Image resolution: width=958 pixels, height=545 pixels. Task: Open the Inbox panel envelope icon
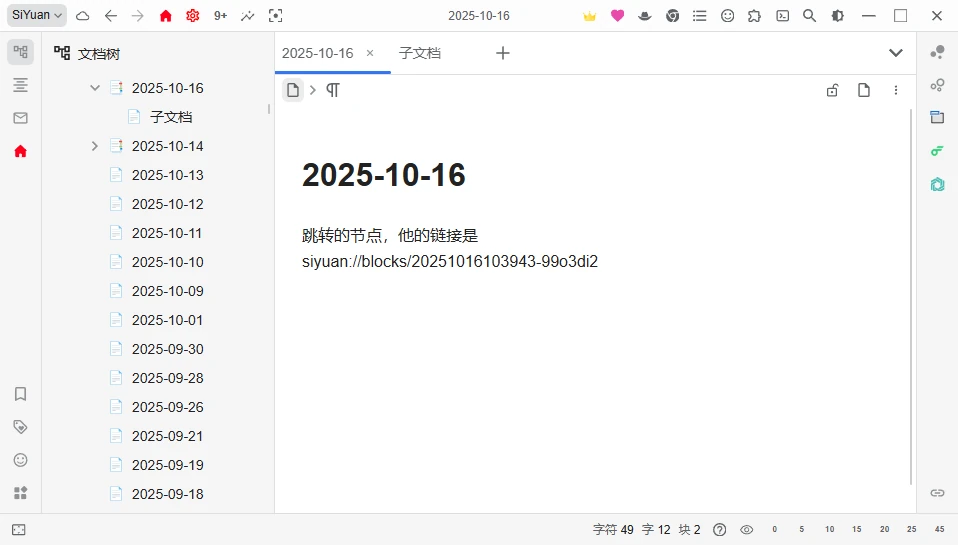click(20, 118)
